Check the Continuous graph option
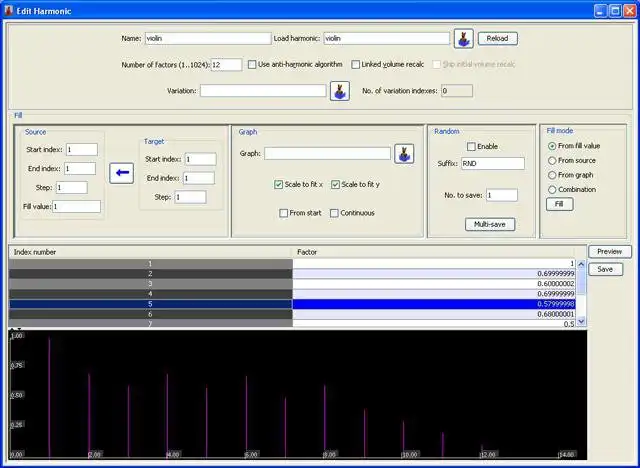Image resolution: width=640 pixels, height=468 pixels. (x=335, y=213)
